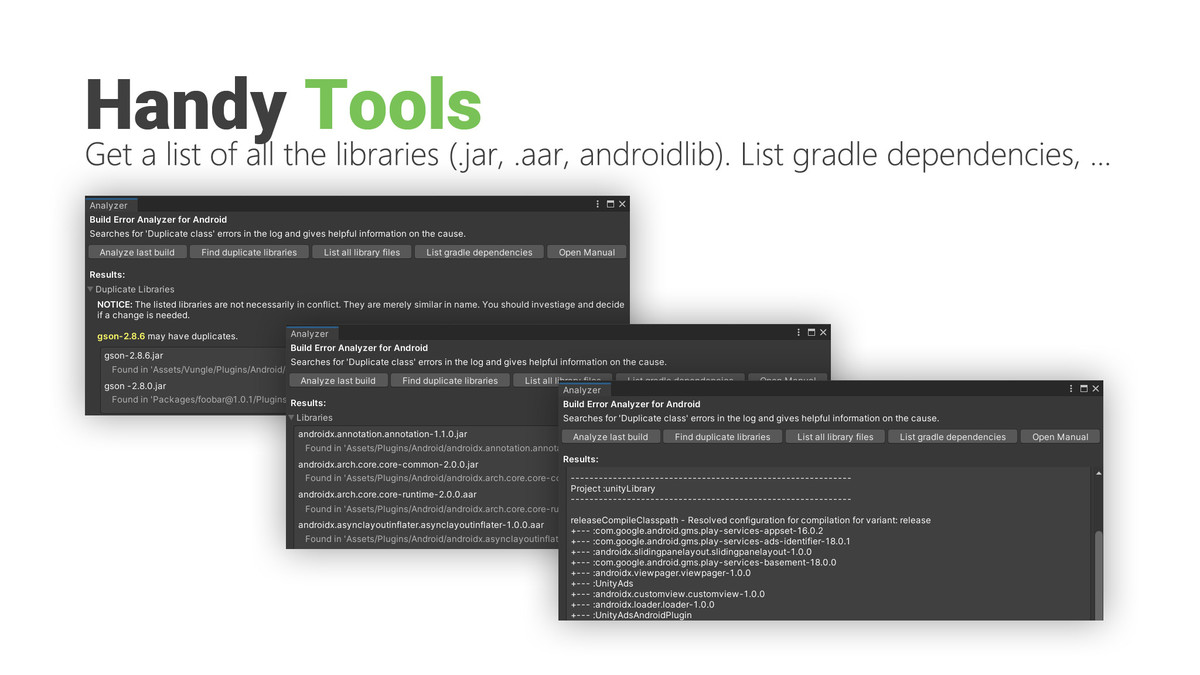Collapse the Libraries section in the middle window

click(290, 418)
